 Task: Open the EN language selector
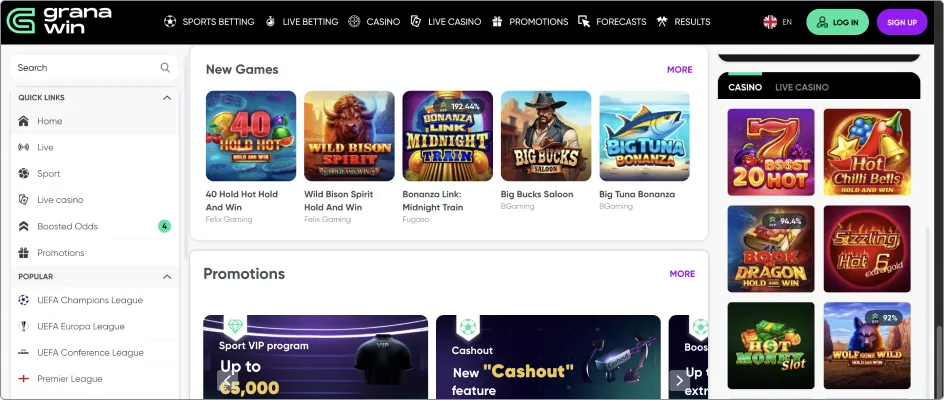pos(777,22)
